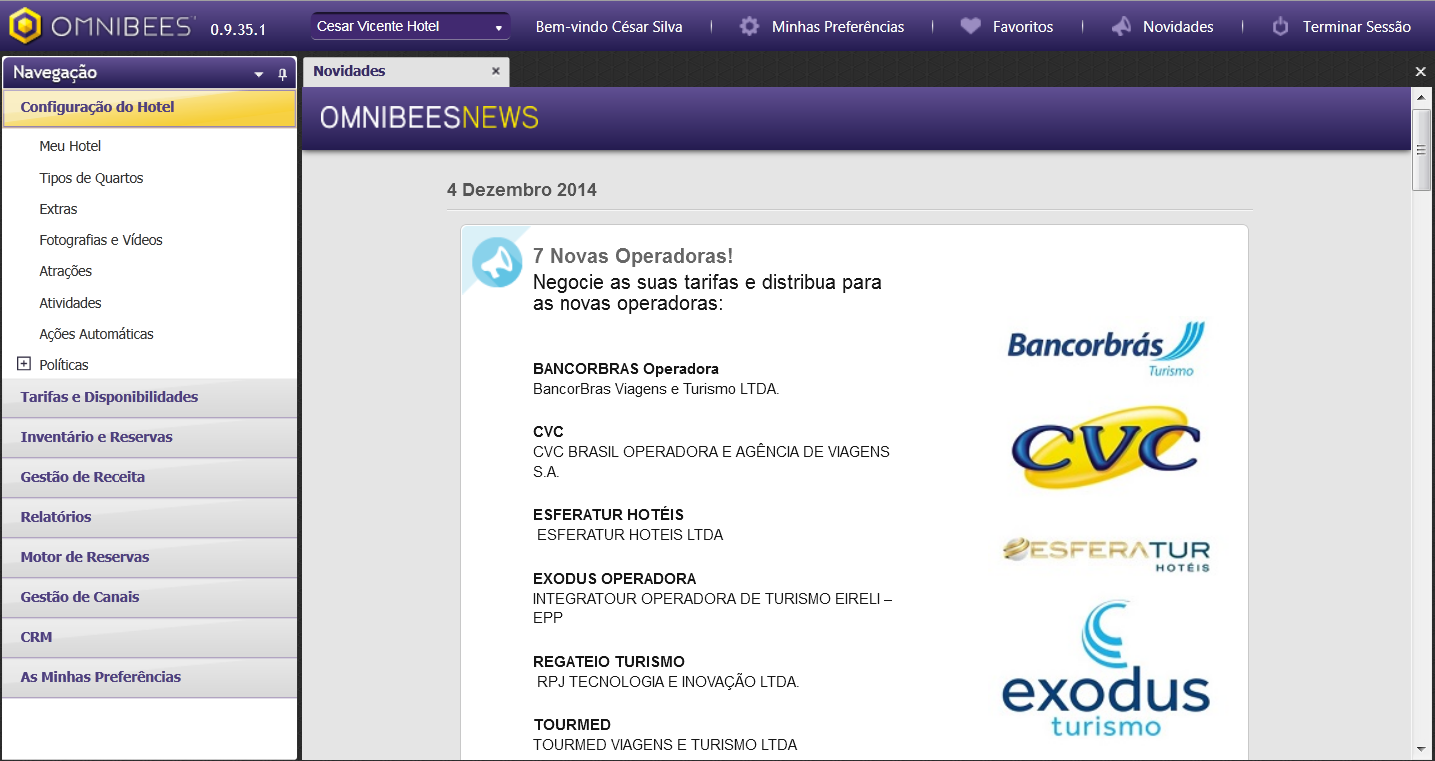Open Ações Automáticas
The width and height of the screenshot is (1435, 761).
[96, 334]
